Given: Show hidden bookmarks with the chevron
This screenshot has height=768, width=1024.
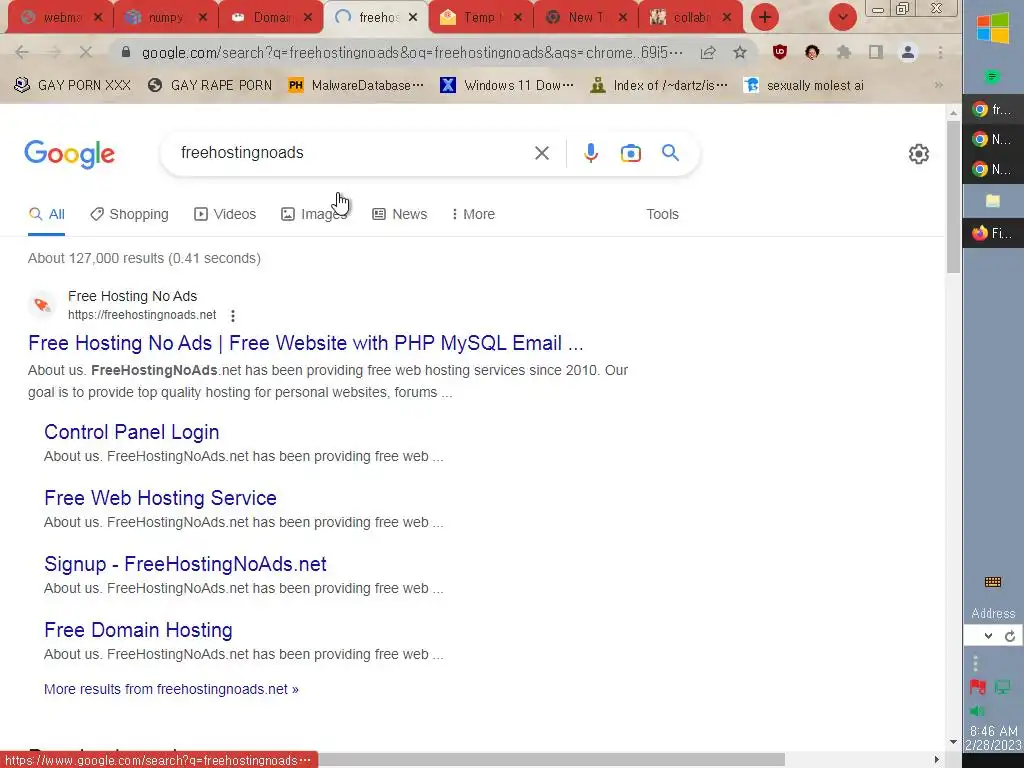Looking at the screenshot, I should click(x=939, y=85).
